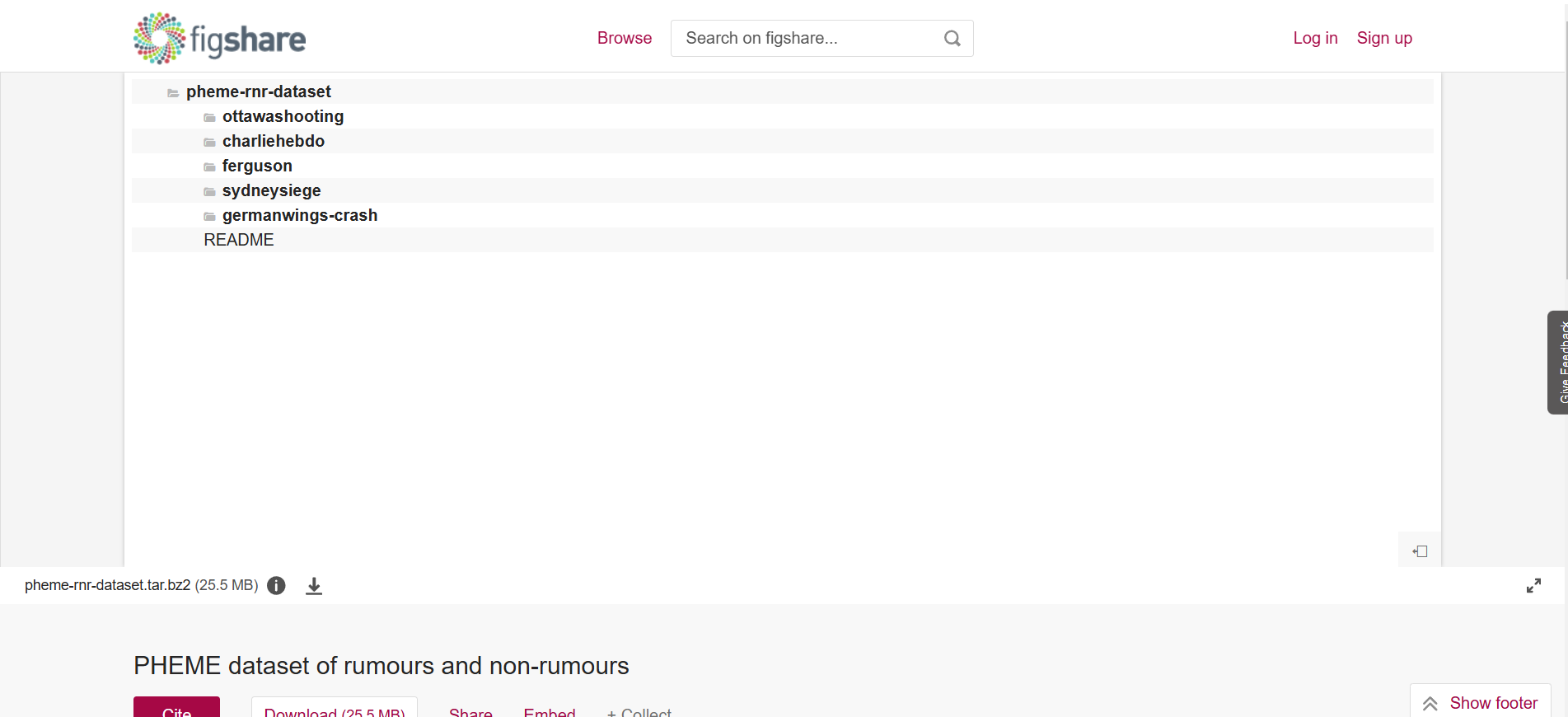Click the Show footer button
The height and width of the screenshot is (717, 1568).
[x=1481, y=702]
